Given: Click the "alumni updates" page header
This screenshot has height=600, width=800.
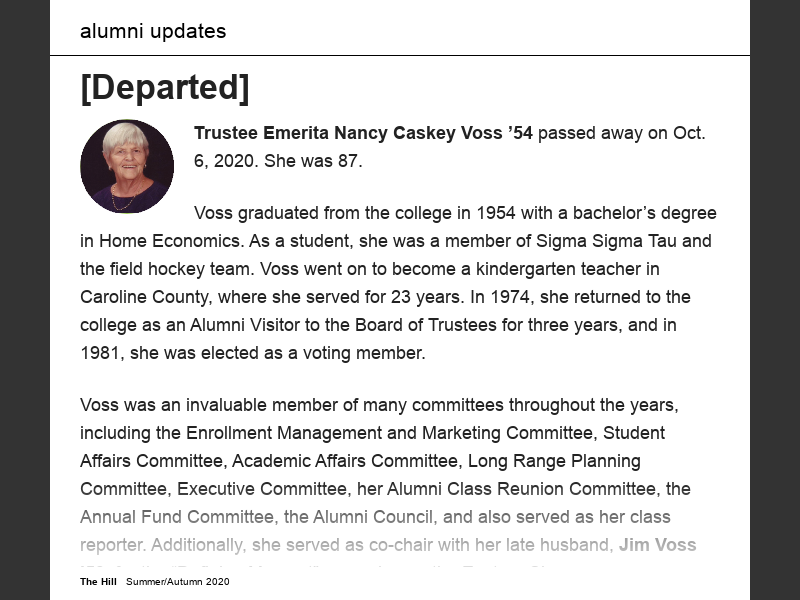Looking at the screenshot, I should click(153, 31).
